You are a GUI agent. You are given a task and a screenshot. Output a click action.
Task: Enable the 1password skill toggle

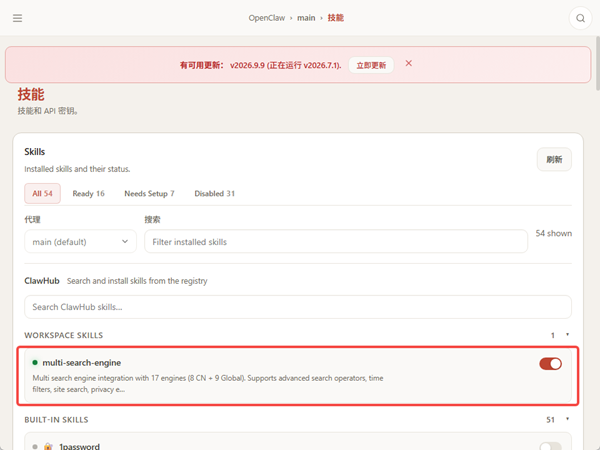click(x=550, y=446)
